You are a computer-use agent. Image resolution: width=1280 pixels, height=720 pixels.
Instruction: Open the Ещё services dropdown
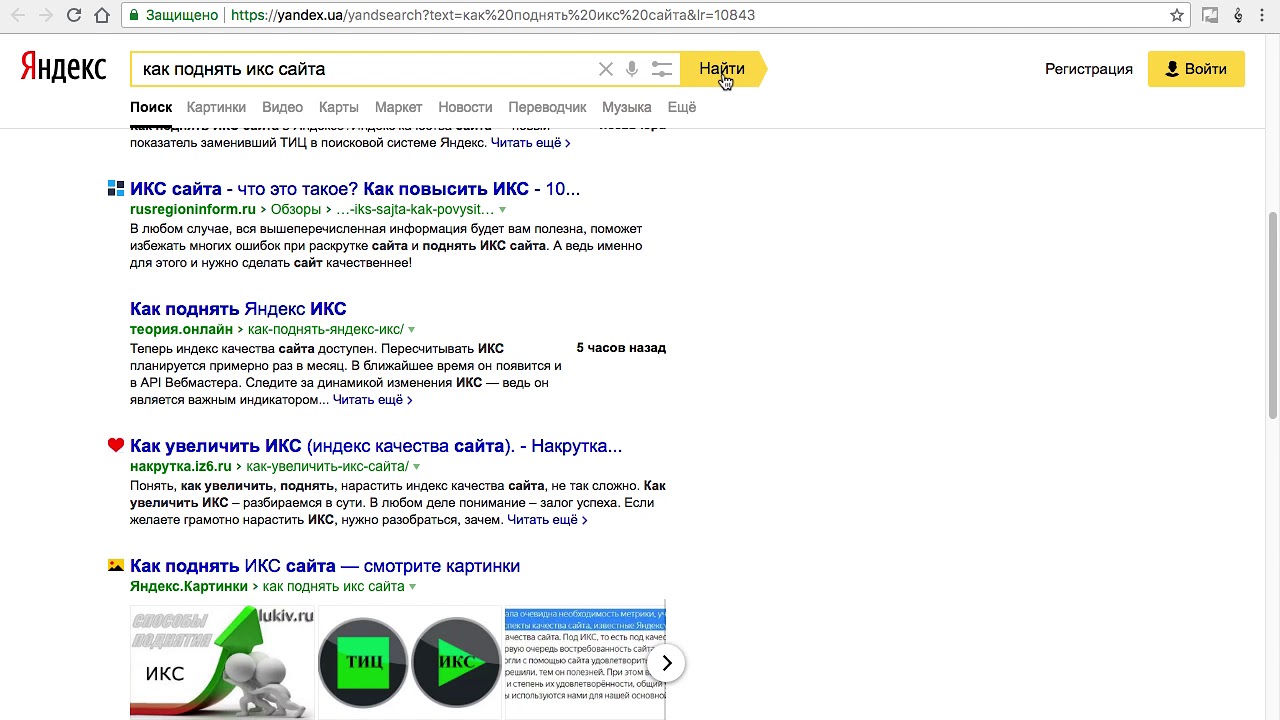click(682, 107)
